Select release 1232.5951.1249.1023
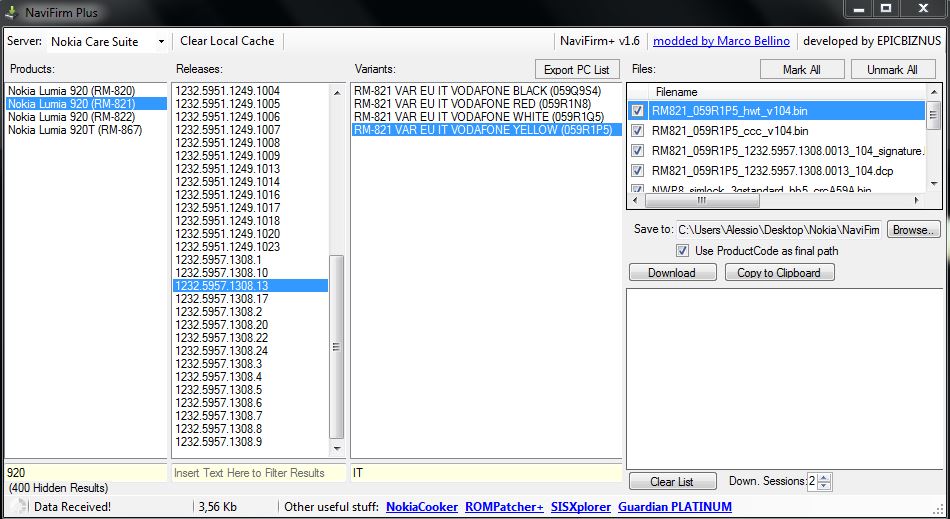The width and height of the screenshot is (950, 519). click(250, 246)
